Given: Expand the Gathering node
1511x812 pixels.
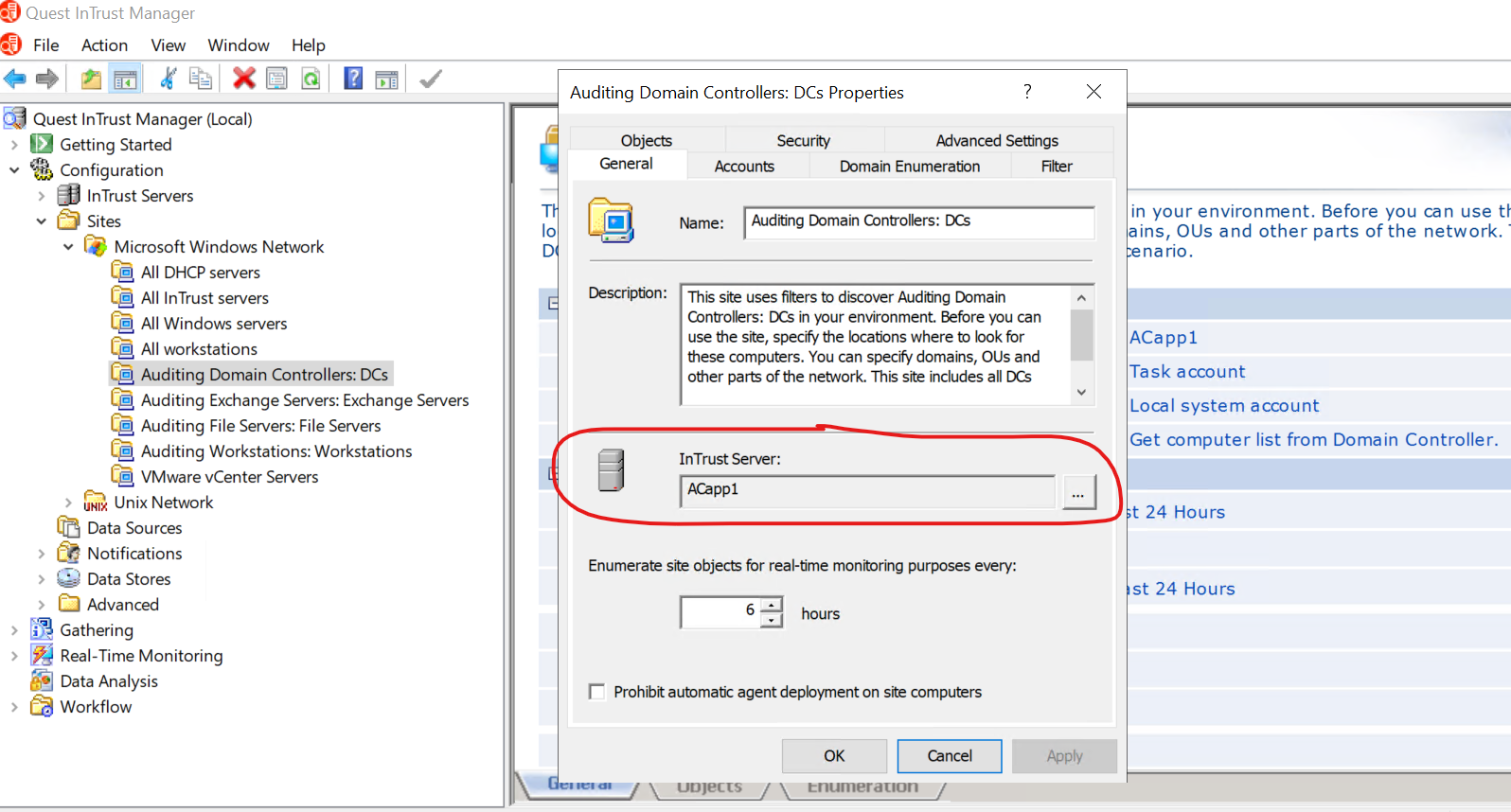Looking at the screenshot, I should click(x=14, y=630).
